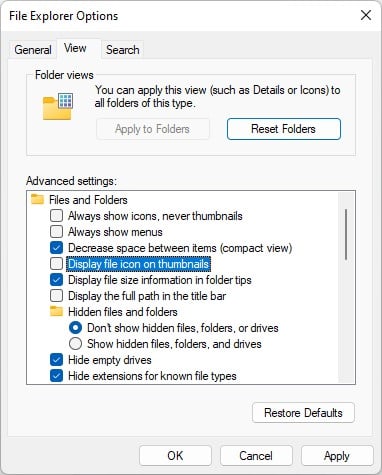This screenshot has height=475, width=382.
Task: Select Show hidden files, folders, and drives
Action: (75, 344)
